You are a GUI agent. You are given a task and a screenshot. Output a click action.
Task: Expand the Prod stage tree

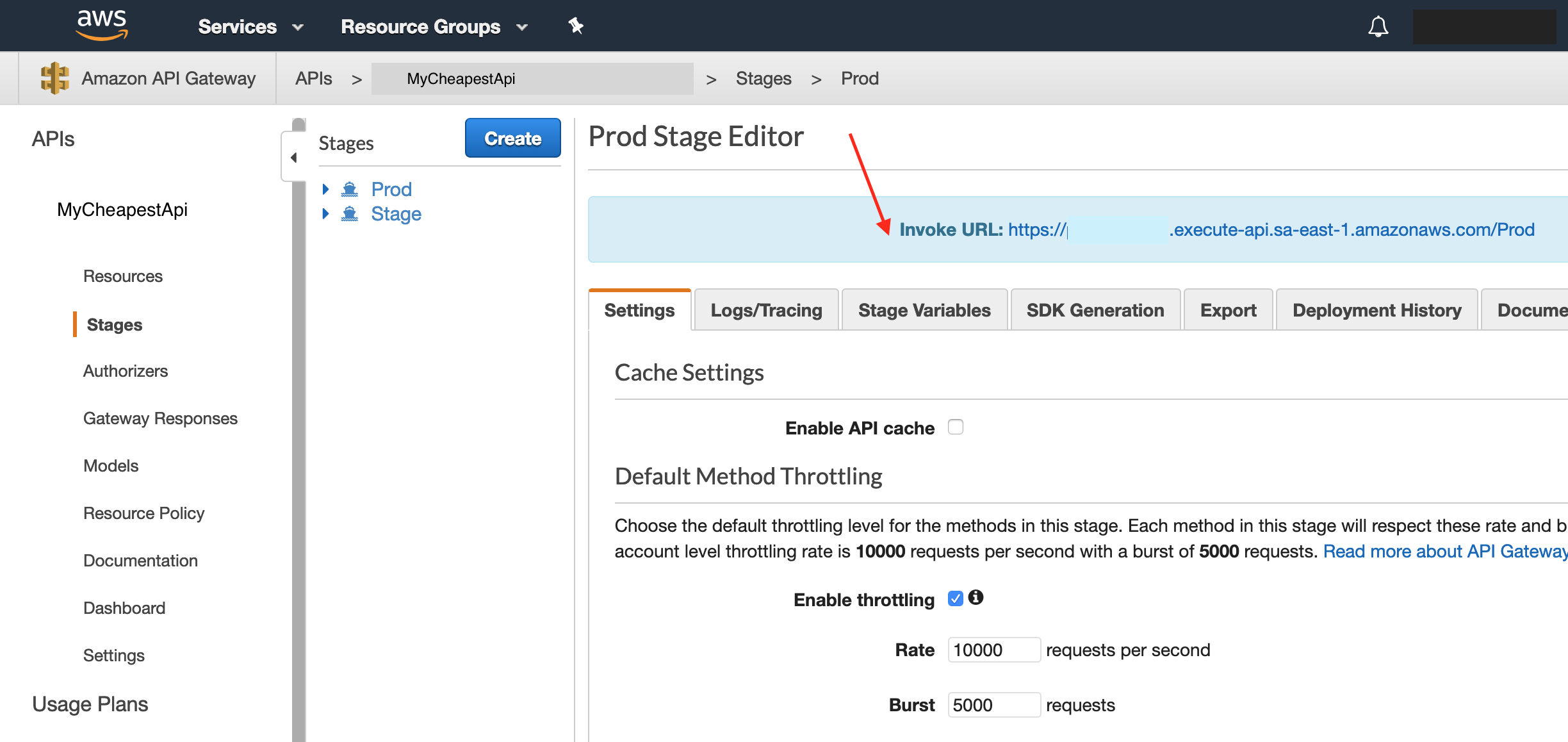point(325,189)
